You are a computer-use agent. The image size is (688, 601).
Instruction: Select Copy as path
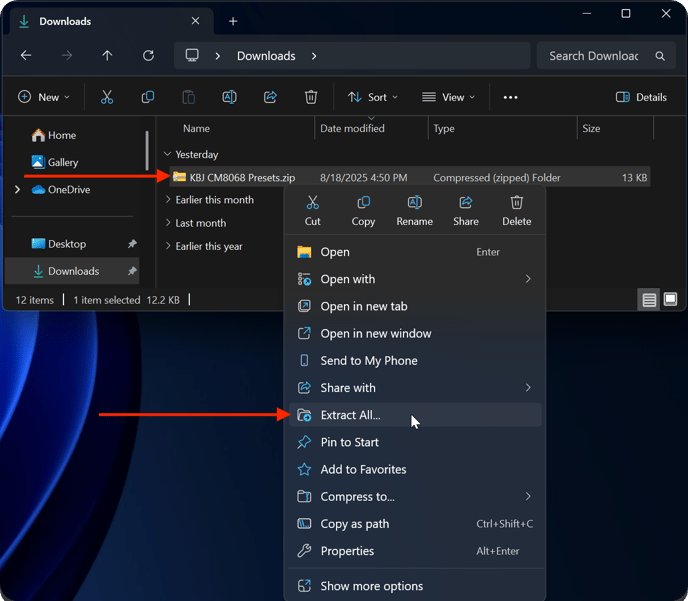pyautogui.click(x=415, y=524)
